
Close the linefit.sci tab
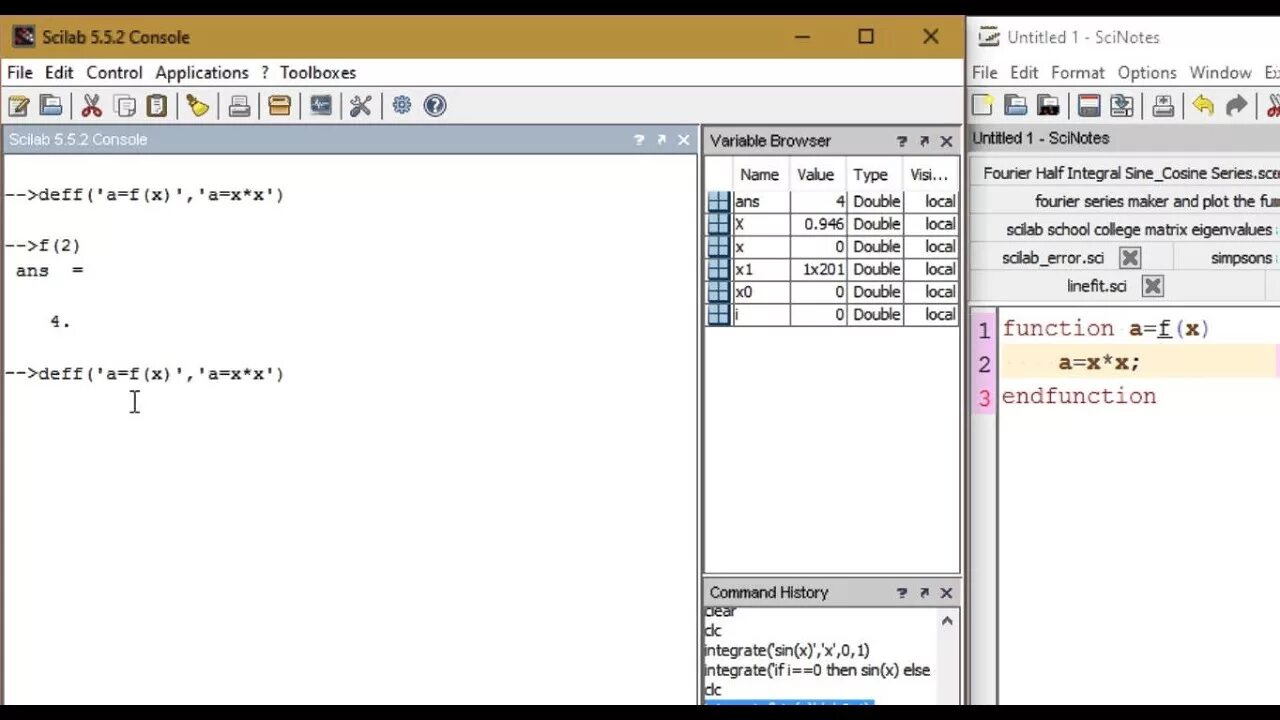[1152, 286]
